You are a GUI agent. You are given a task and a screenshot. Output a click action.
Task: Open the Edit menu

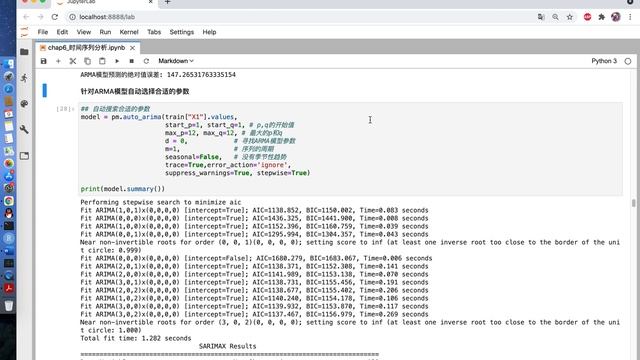(x=62, y=32)
